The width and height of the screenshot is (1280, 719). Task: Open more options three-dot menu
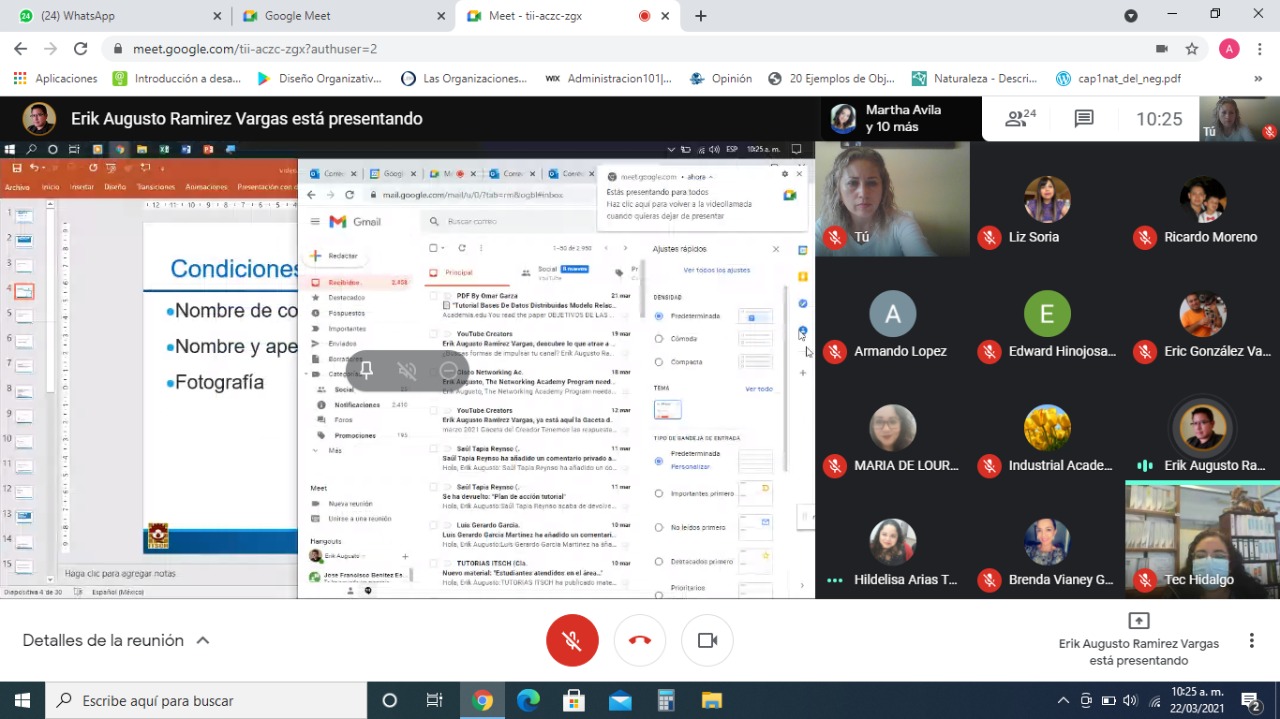(x=1251, y=640)
